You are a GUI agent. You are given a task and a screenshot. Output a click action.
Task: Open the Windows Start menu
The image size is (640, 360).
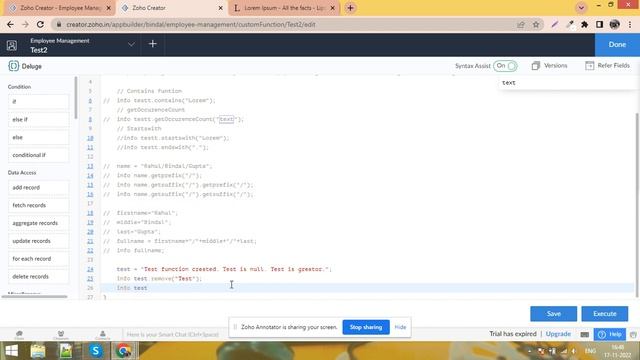click(x=11, y=351)
